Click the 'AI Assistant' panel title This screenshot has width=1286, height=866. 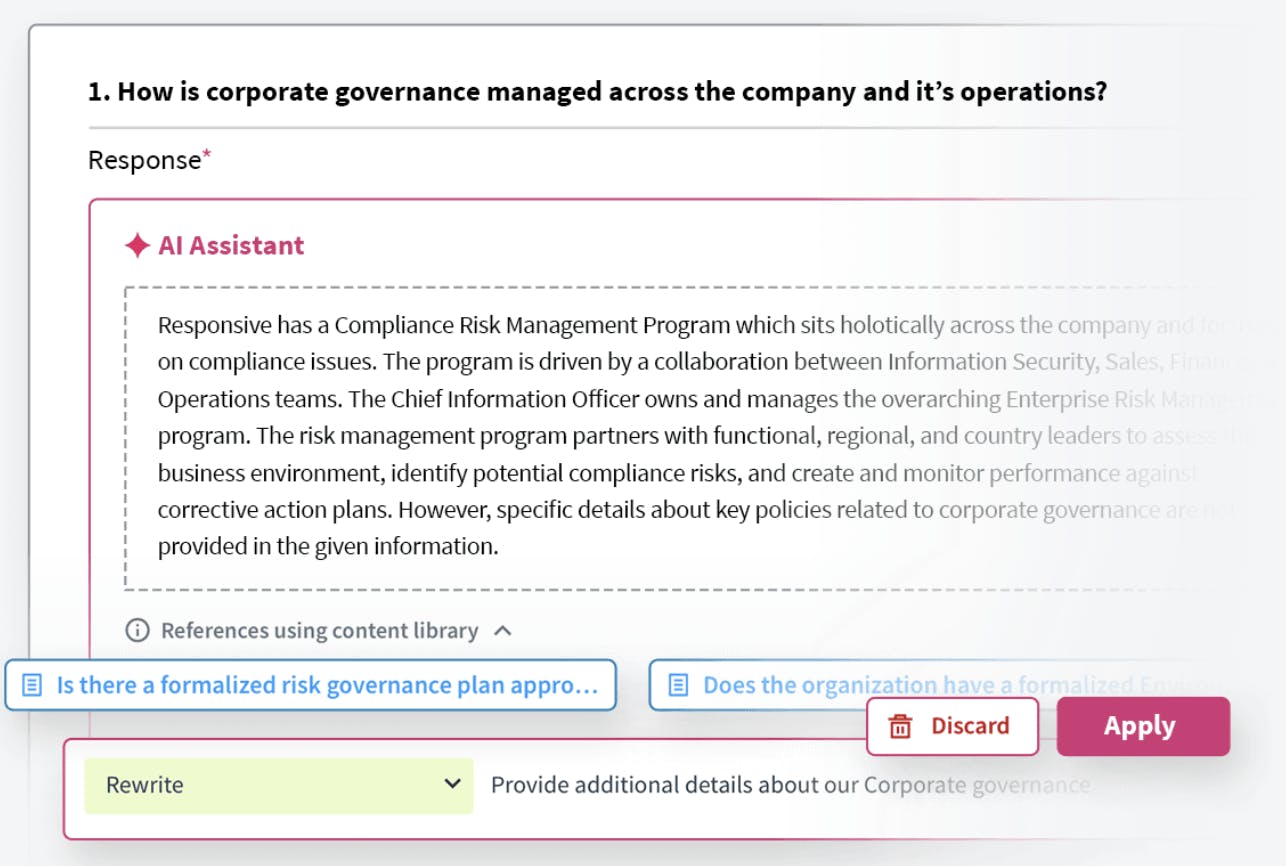[x=231, y=246]
